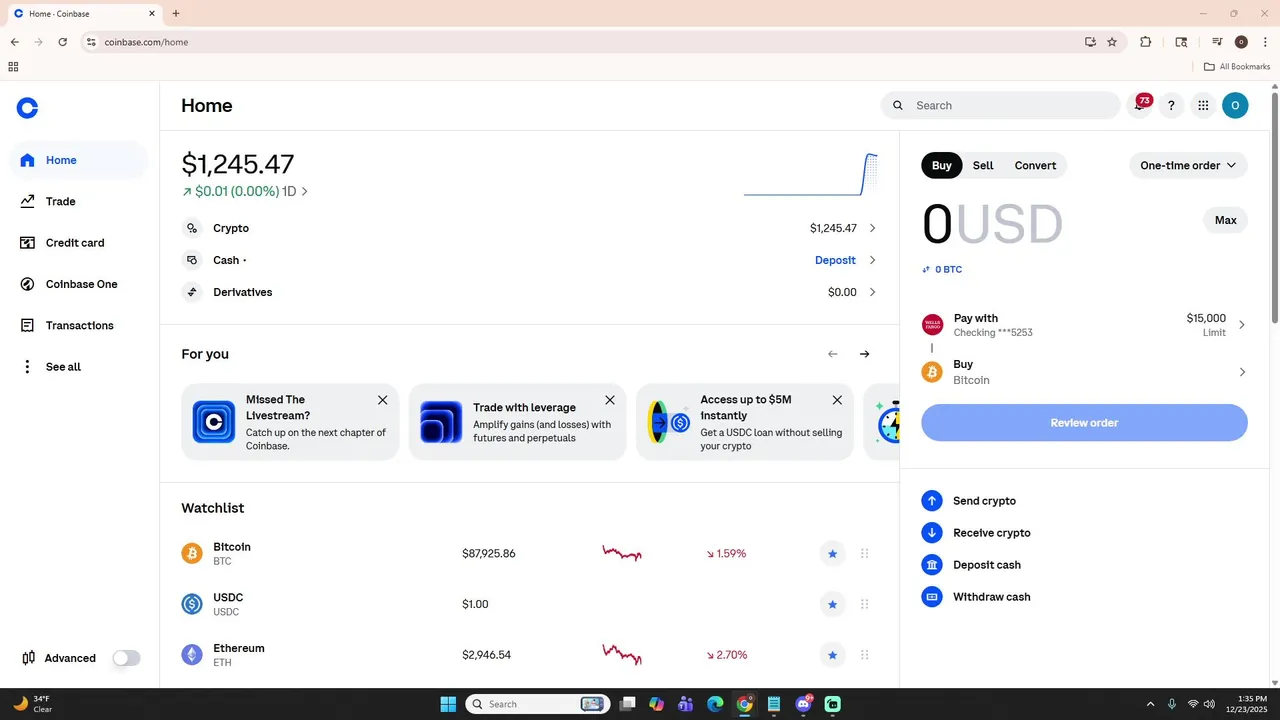Click drag handle dots on Ethereum row
The image size is (1280, 720).
(x=865, y=655)
